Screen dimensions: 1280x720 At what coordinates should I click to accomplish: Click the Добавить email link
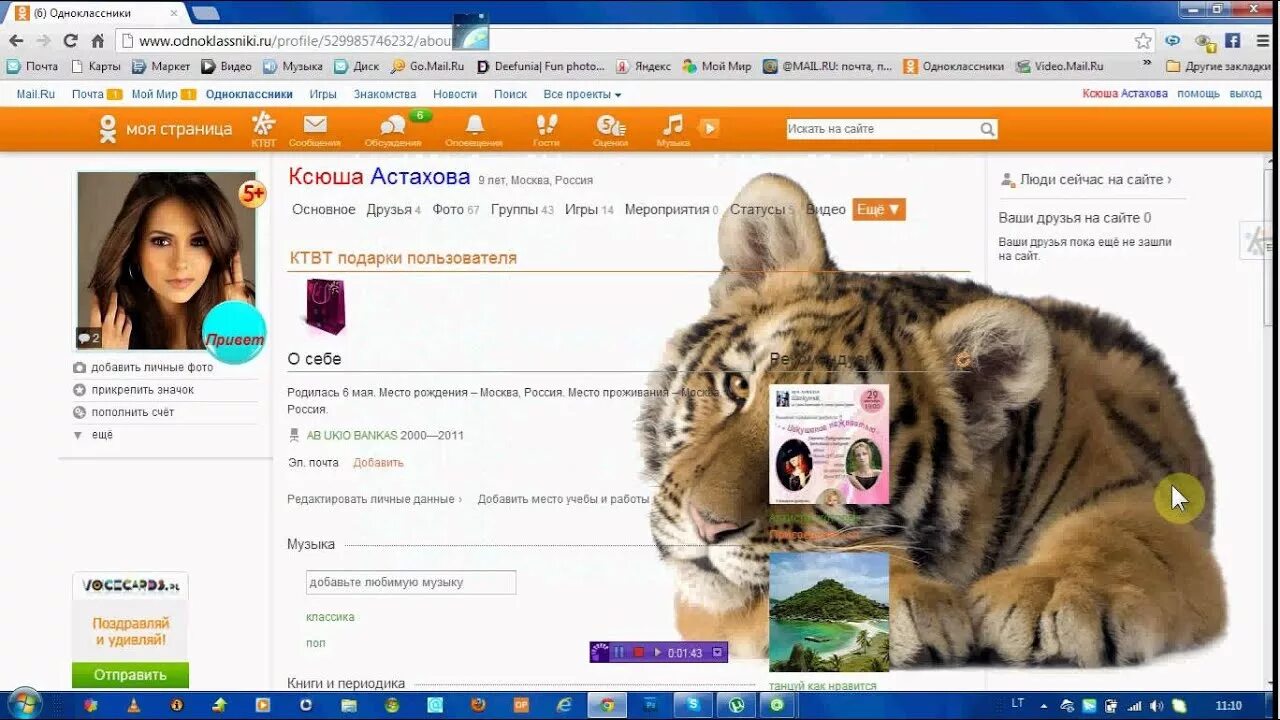(x=378, y=463)
